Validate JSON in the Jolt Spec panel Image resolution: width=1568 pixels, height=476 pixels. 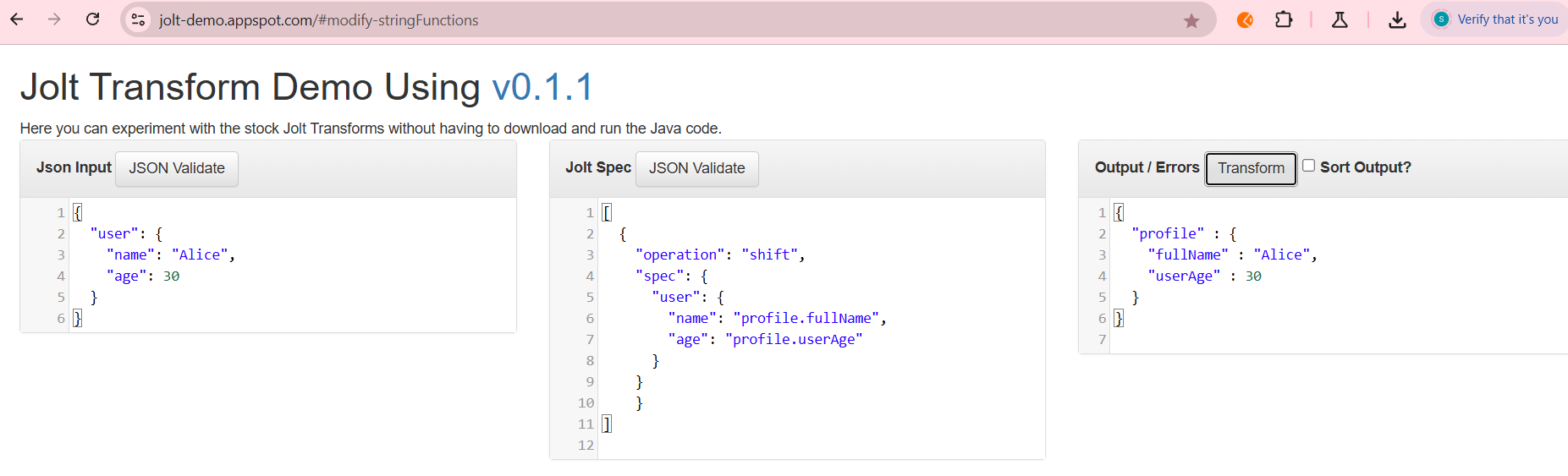[x=696, y=168]
